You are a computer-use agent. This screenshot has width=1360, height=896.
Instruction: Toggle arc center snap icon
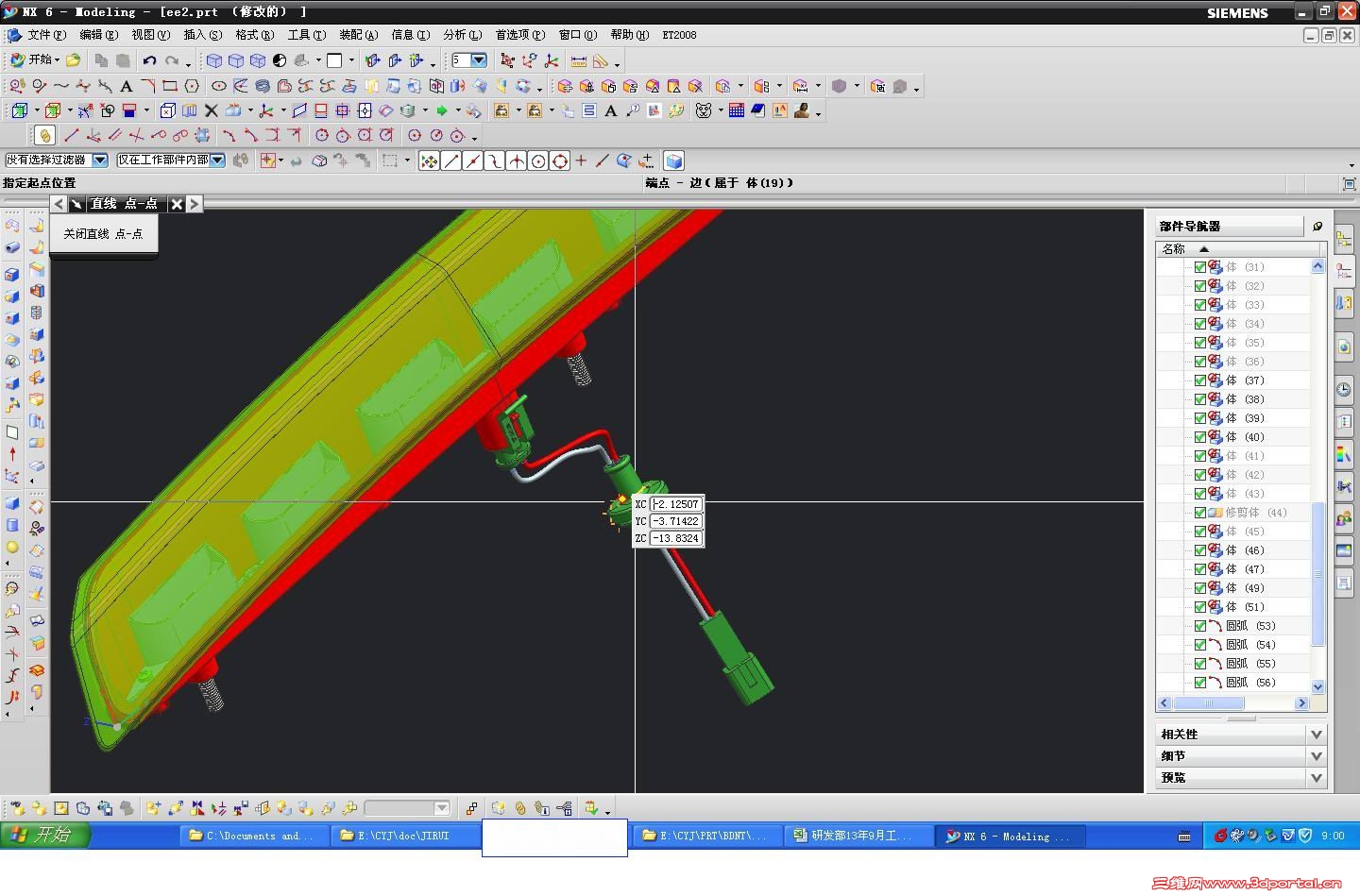coord(538,161)
